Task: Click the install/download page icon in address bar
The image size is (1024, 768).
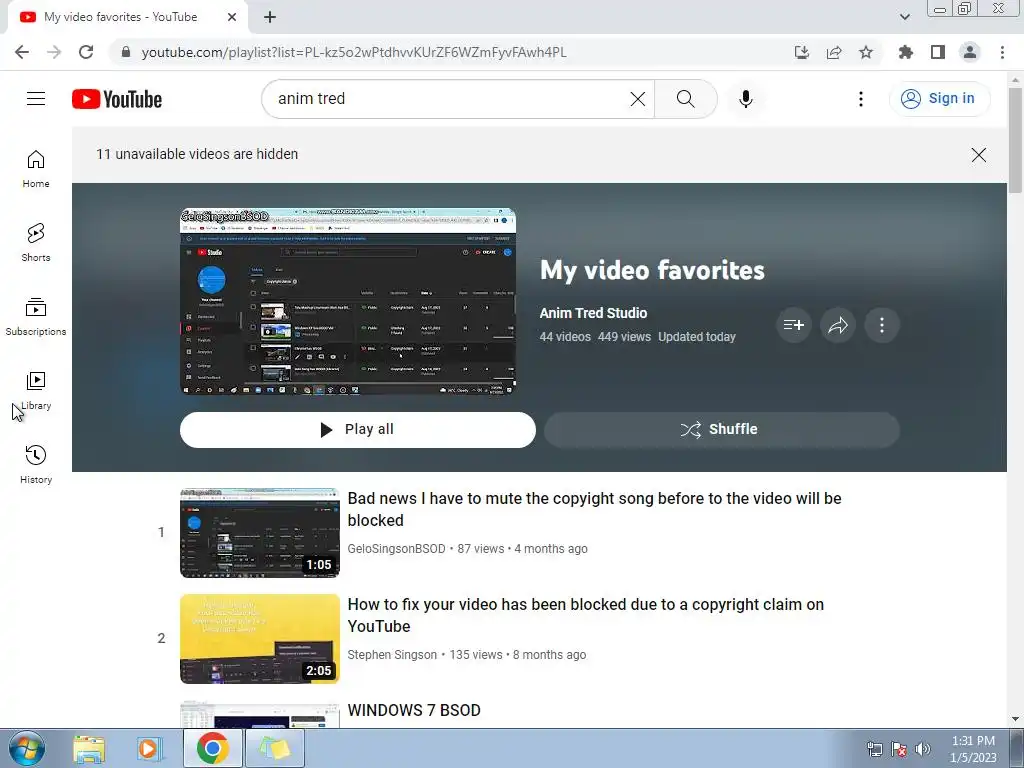Action: tap(801, 52)
